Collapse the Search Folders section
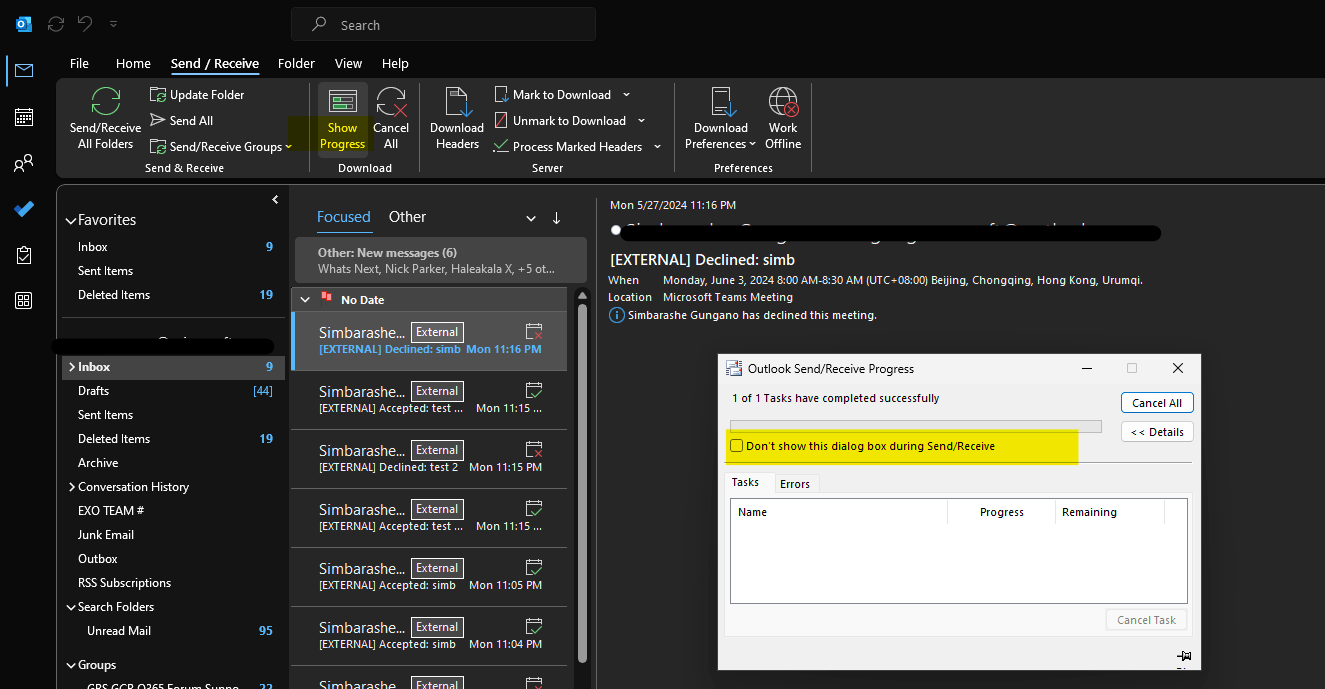Image resolution: width=1325 pixels, height=689 pixels. (x=70, y=607)
